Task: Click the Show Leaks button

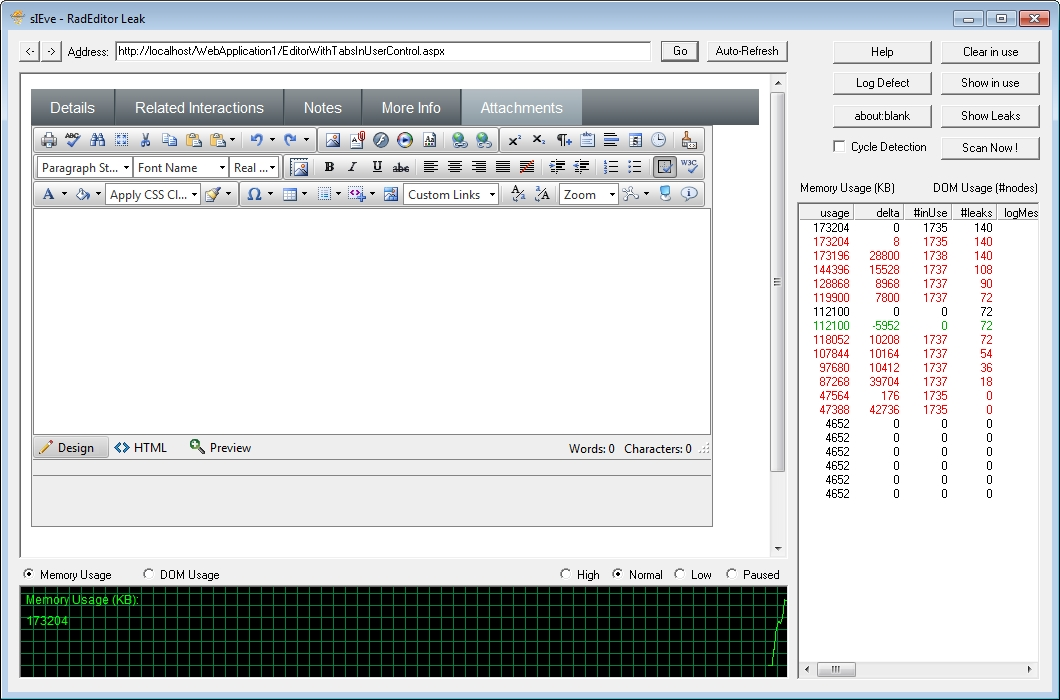Action: (x=989, y=116)
